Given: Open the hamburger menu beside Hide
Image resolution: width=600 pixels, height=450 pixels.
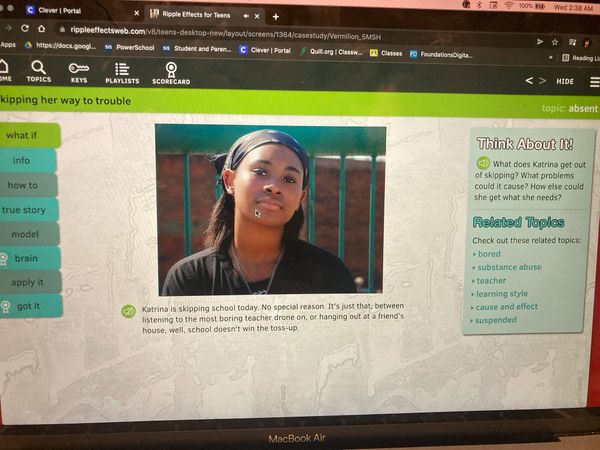Looking at the screenshot, I should pyautogui.click(x=592, y=82).
